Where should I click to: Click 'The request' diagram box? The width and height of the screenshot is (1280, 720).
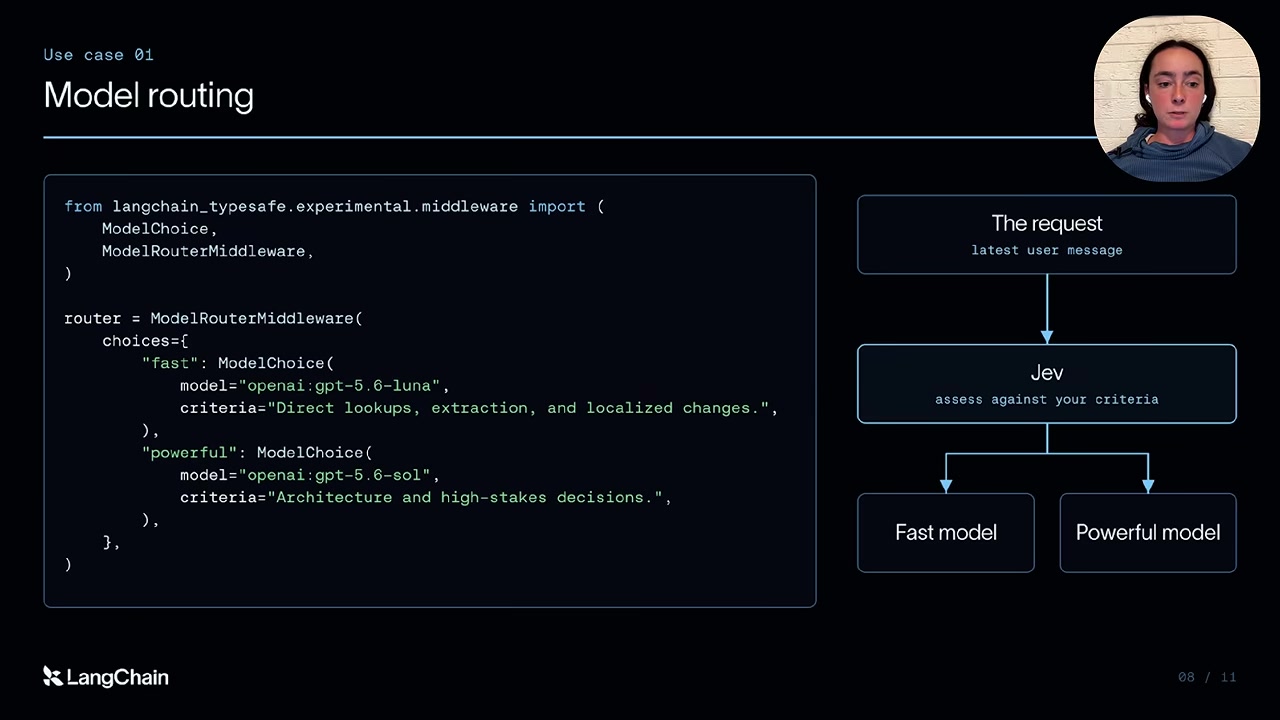coord(1047,234)
